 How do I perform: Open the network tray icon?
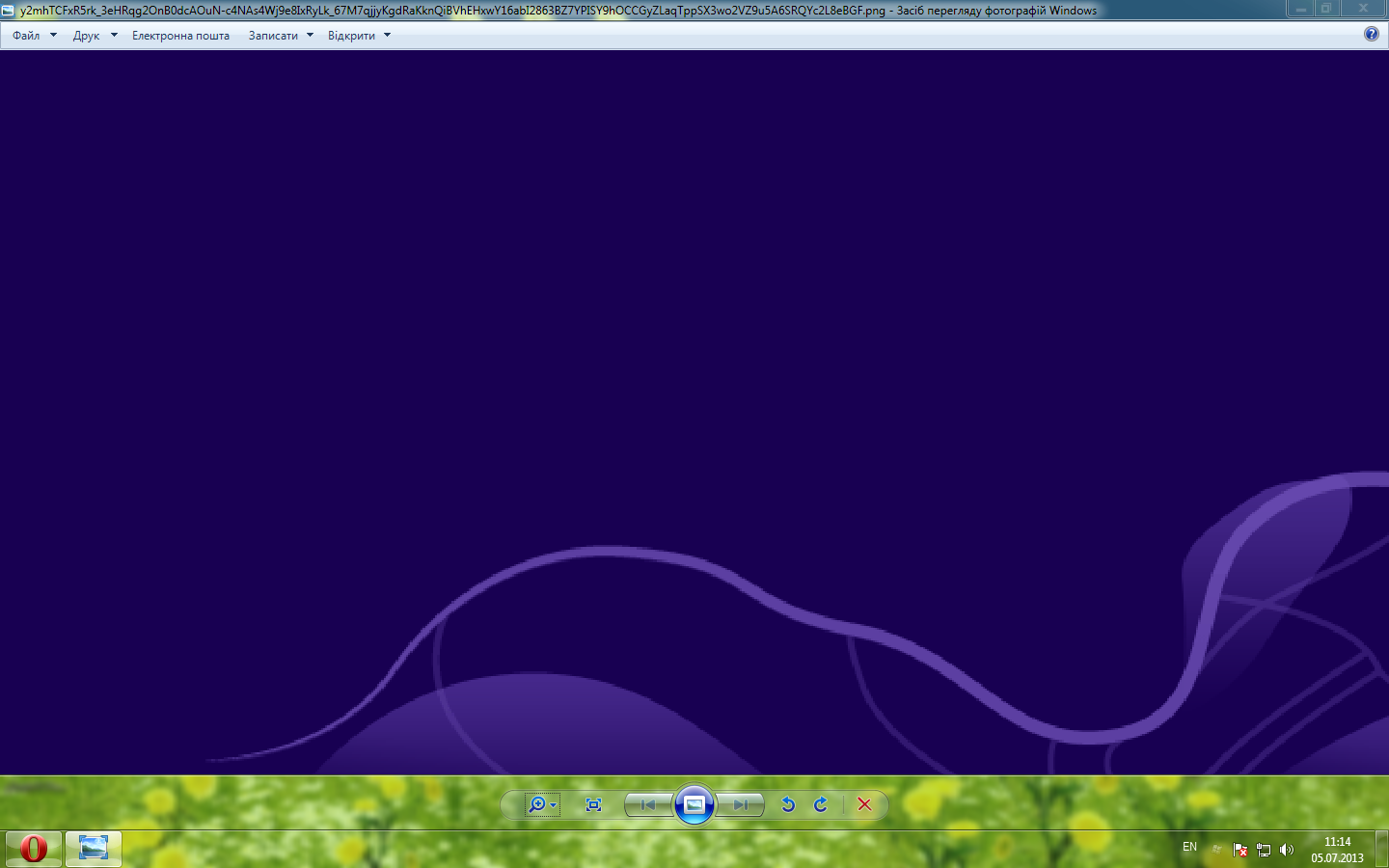1264,850
